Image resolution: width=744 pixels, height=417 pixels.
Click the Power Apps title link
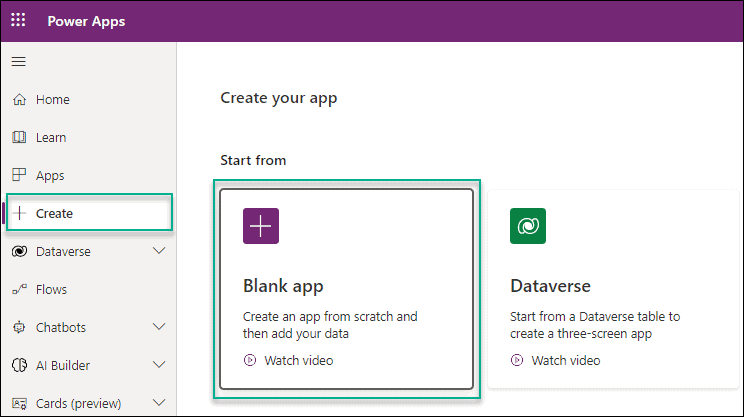pyautogui.click(x=86, y=21)
